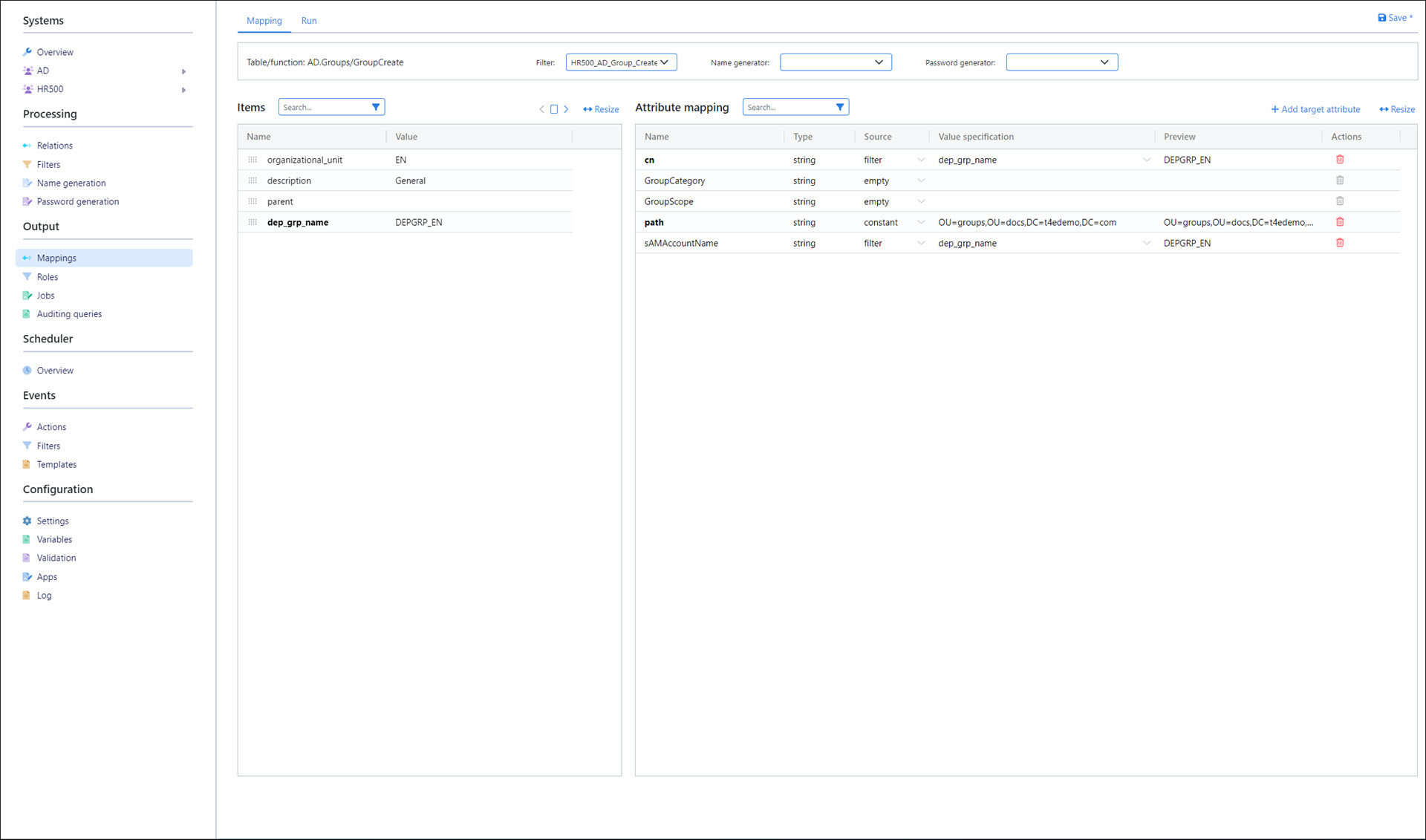Remove the sAMAccountName attribute with trash icon
The height and width of the screenshot is (840, 1426).
(x=1340, y=243)
